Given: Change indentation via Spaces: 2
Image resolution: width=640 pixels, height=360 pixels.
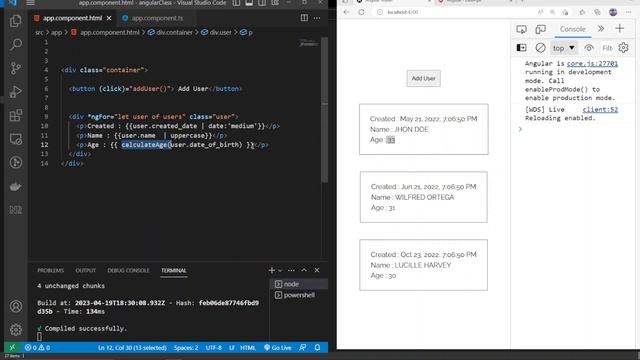Looking at the screenshot, I should click(x=186, y=348).
